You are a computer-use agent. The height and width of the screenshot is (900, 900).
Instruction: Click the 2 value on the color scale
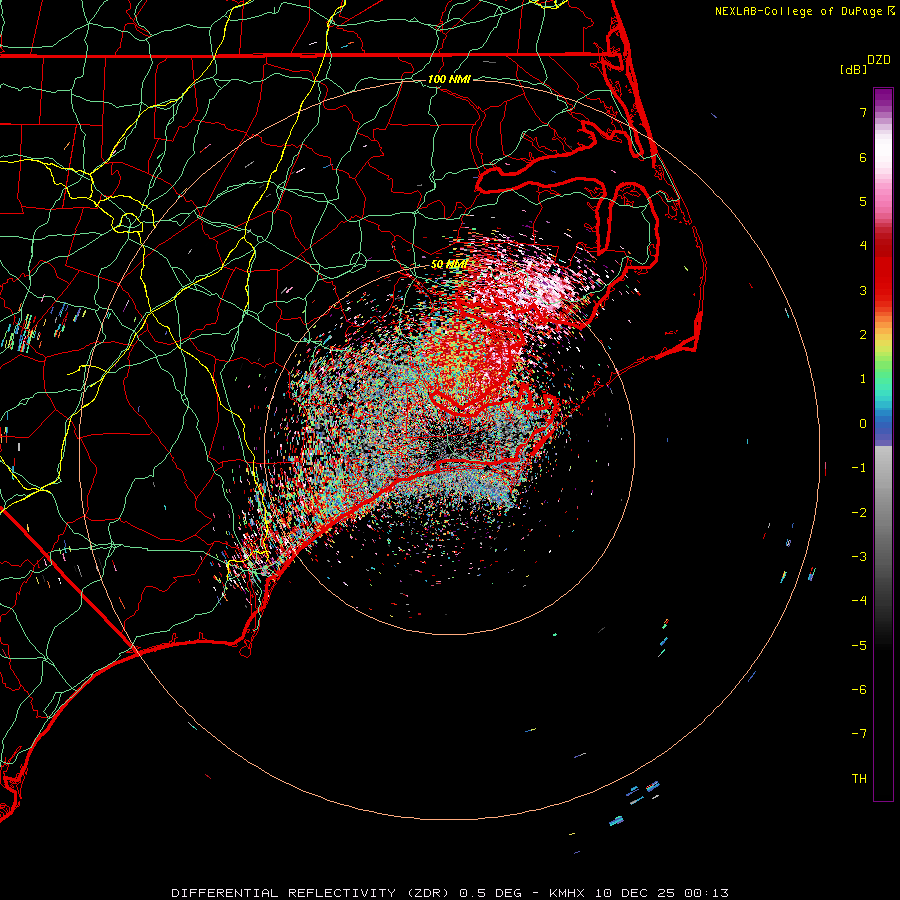pos(863,335)
